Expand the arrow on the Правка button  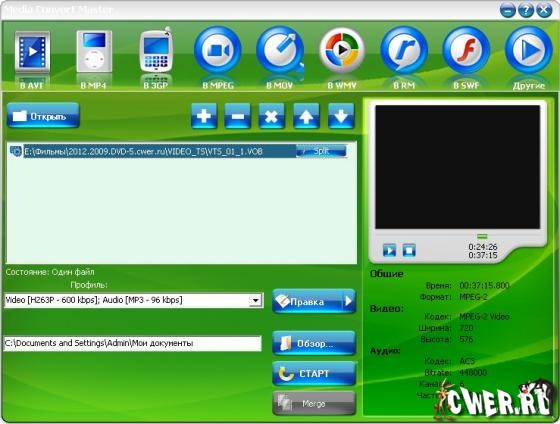(349, 302)
